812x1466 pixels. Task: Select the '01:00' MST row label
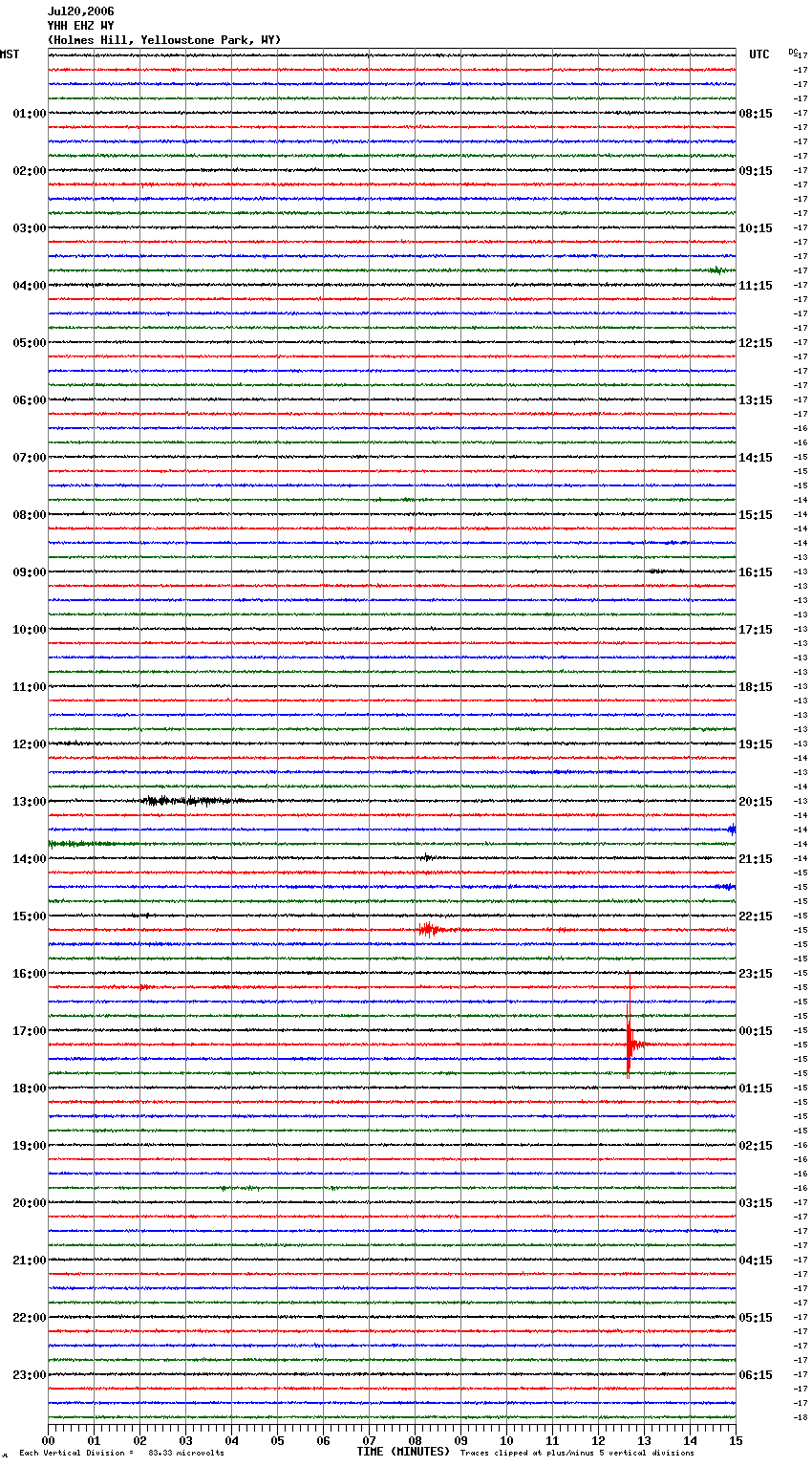(30, 114)
